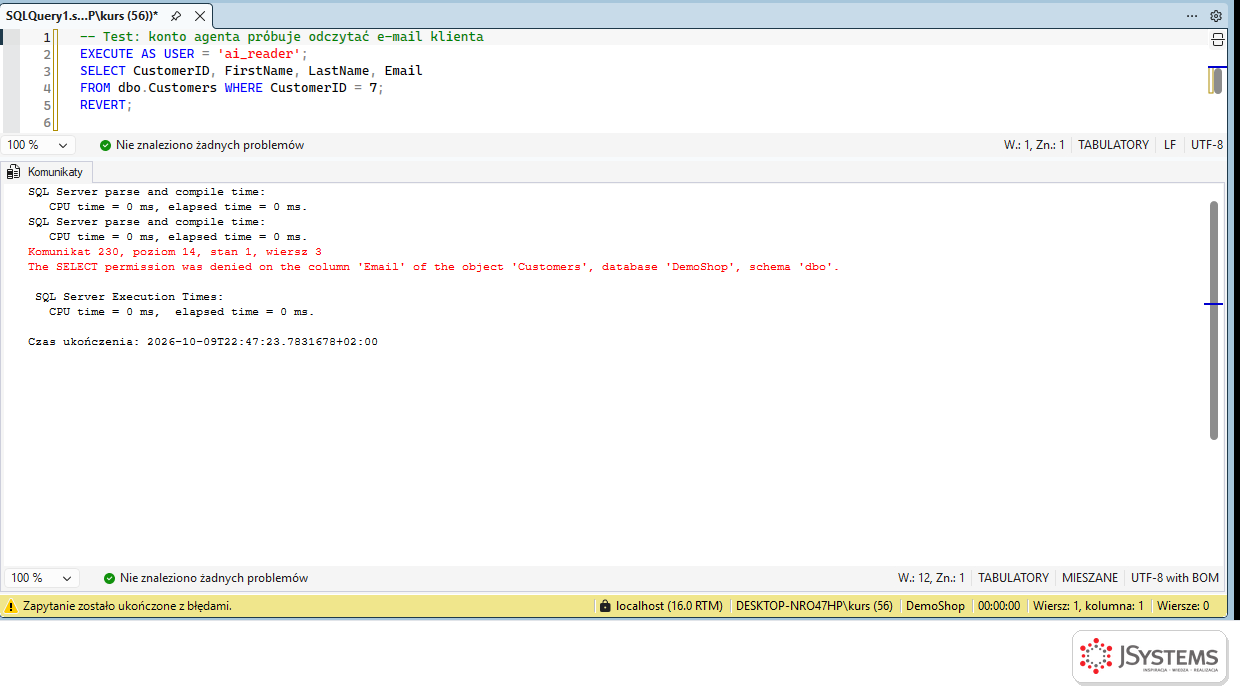Open the messages pane 100 % zoom dropdown
1240x692 pixels.
[x=41, y=578]
